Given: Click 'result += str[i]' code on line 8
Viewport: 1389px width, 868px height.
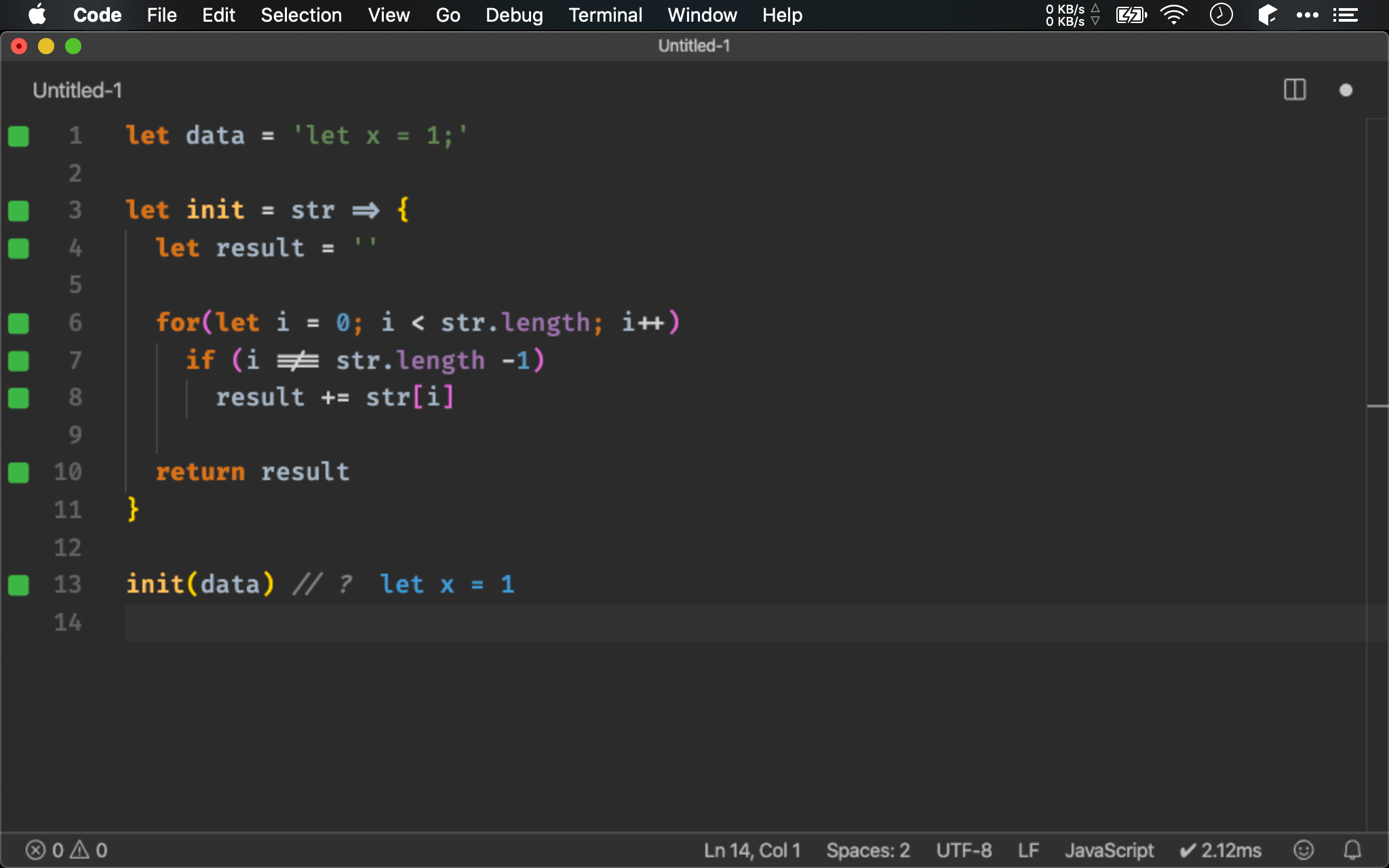Looking at the screenshot, I should point(335,397).
